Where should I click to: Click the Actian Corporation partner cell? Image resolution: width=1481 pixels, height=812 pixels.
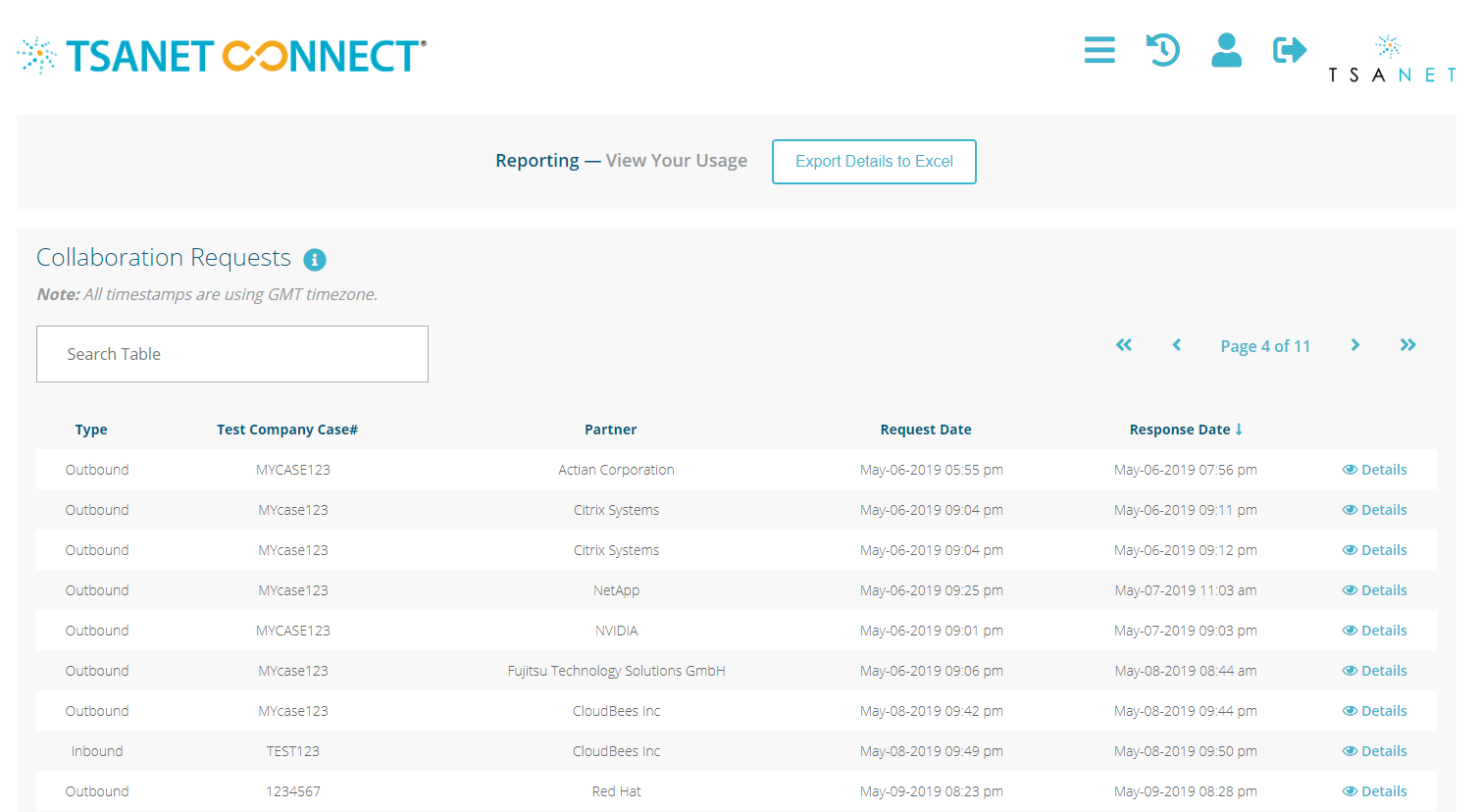[x=616, y=470]
